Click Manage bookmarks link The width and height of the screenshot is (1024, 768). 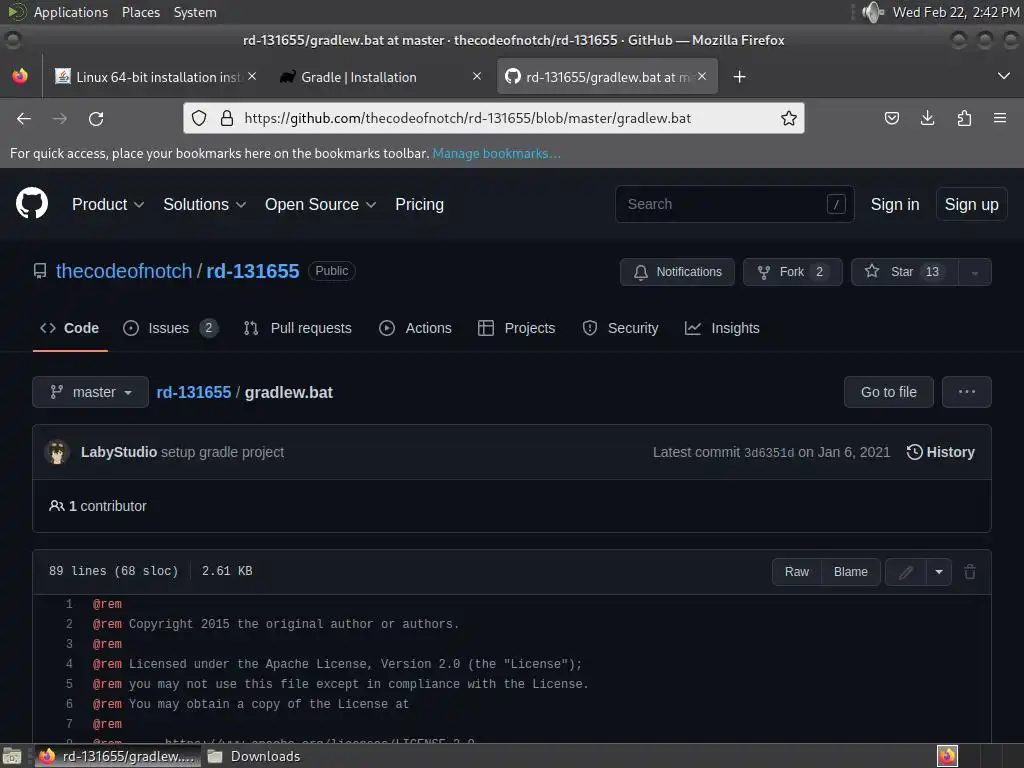(496, 153)
